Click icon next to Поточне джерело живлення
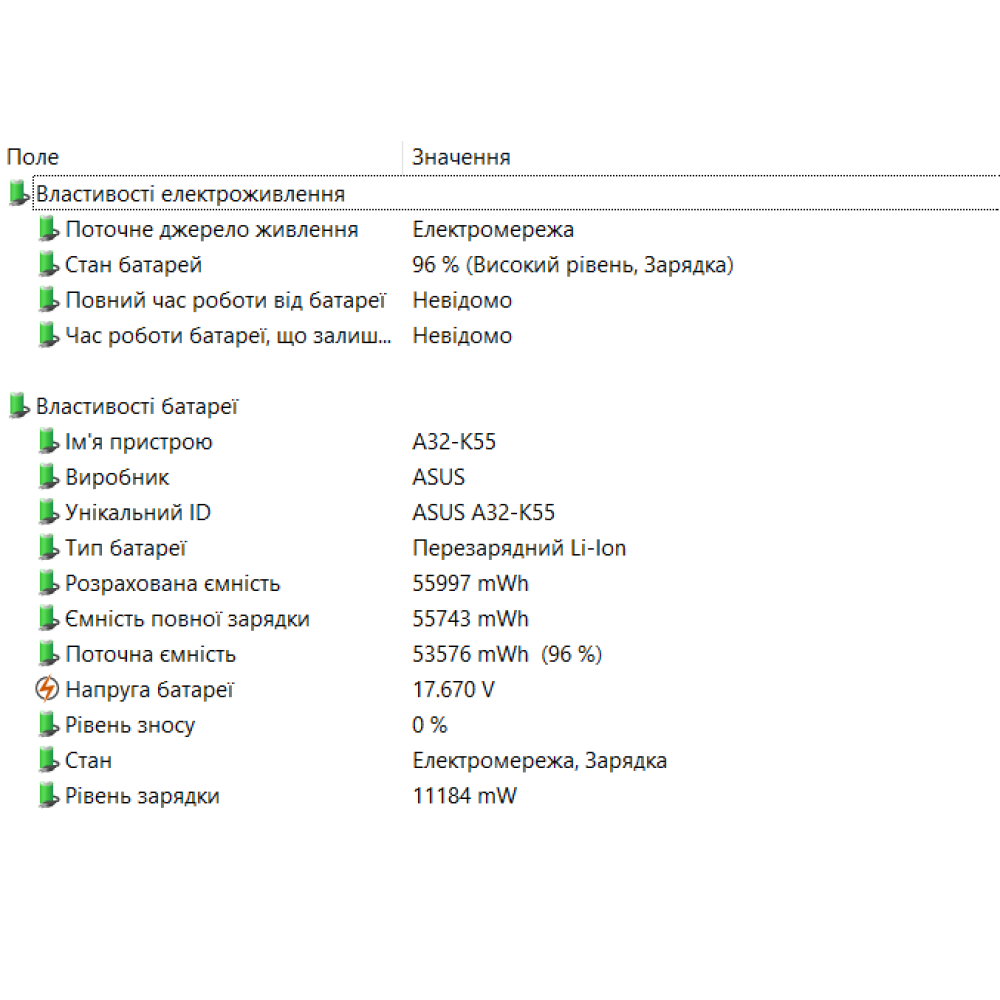Image resolution: width=1000 pixels, height=1000 pixels. pos(48,230)
